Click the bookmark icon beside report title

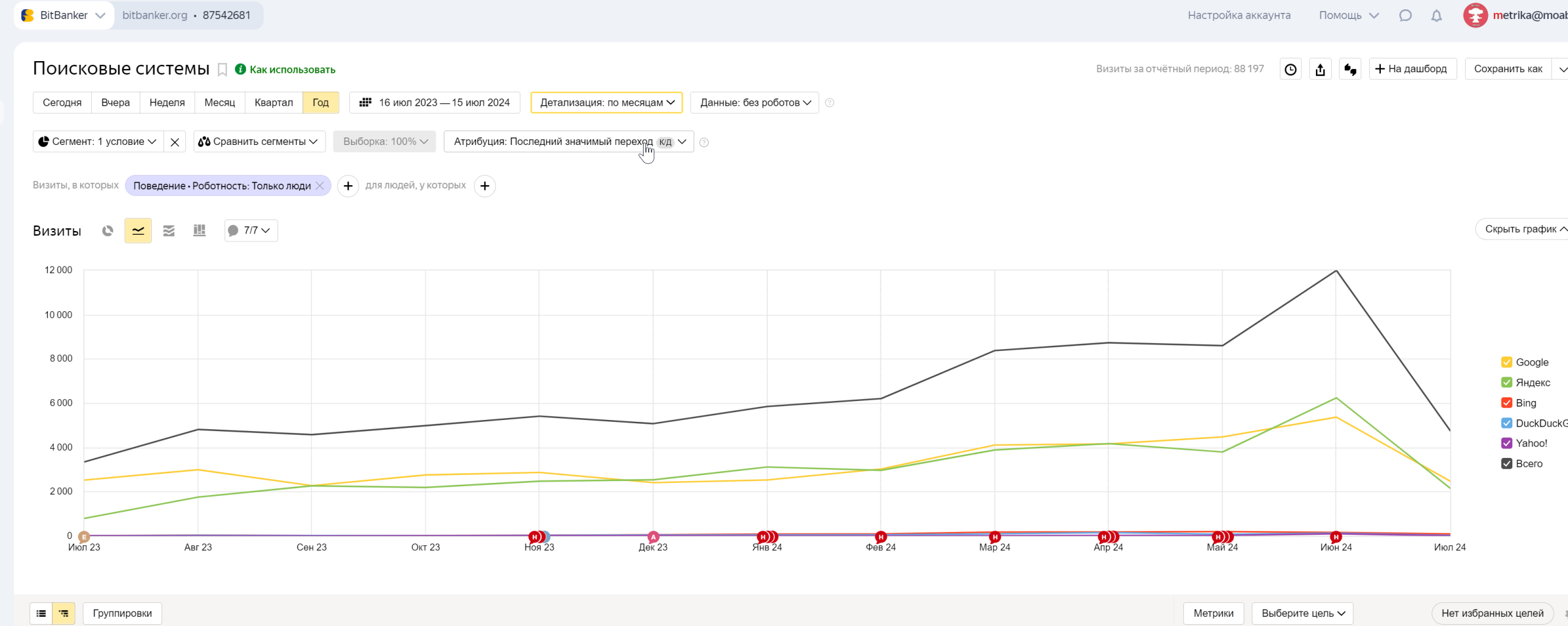[x=223, y=70]
